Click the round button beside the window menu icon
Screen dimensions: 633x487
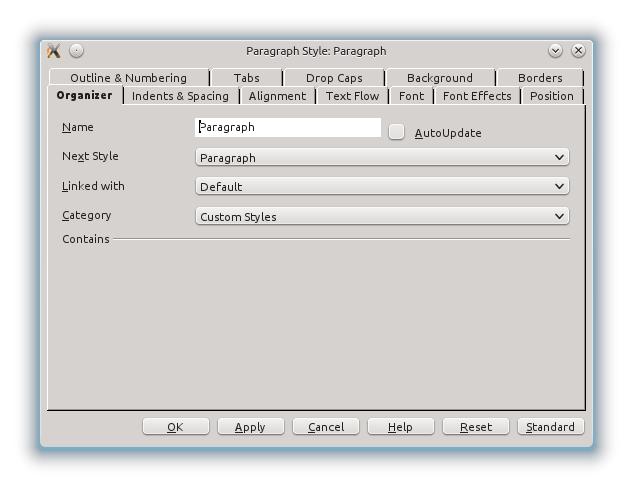pos(77,51)
